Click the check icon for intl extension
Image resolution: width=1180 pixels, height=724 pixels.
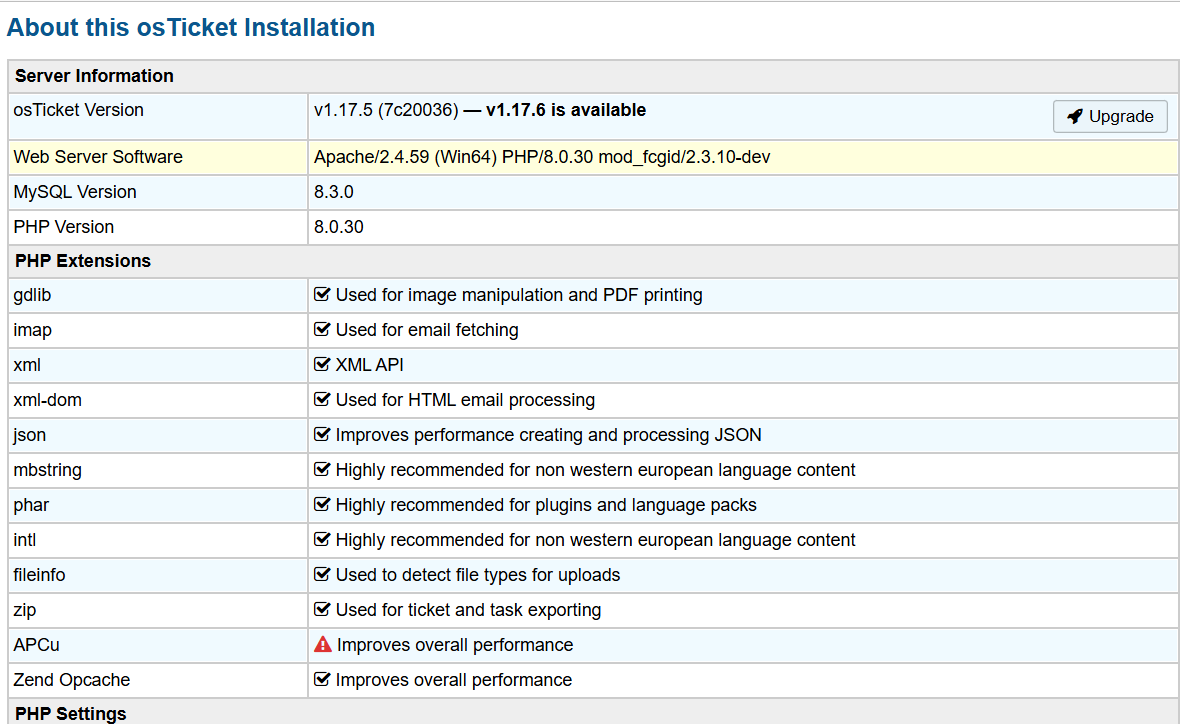click(x=322, y=540)
